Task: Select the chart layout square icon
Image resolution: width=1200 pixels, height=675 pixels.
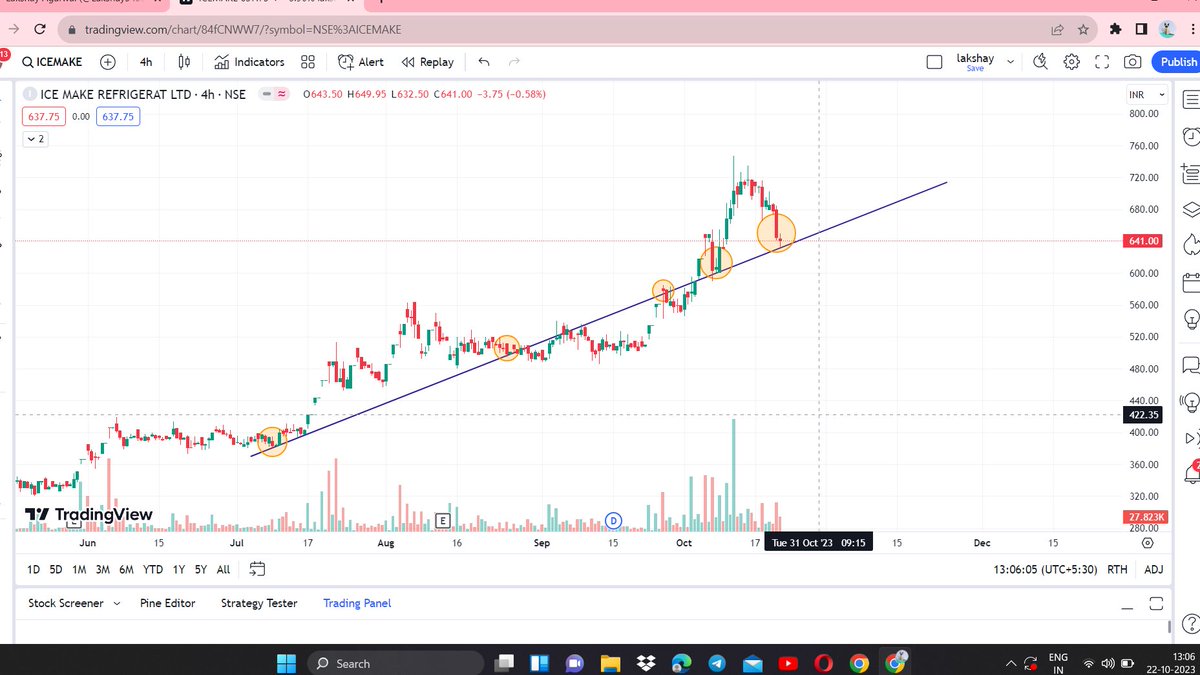Action: pos(934,62)
